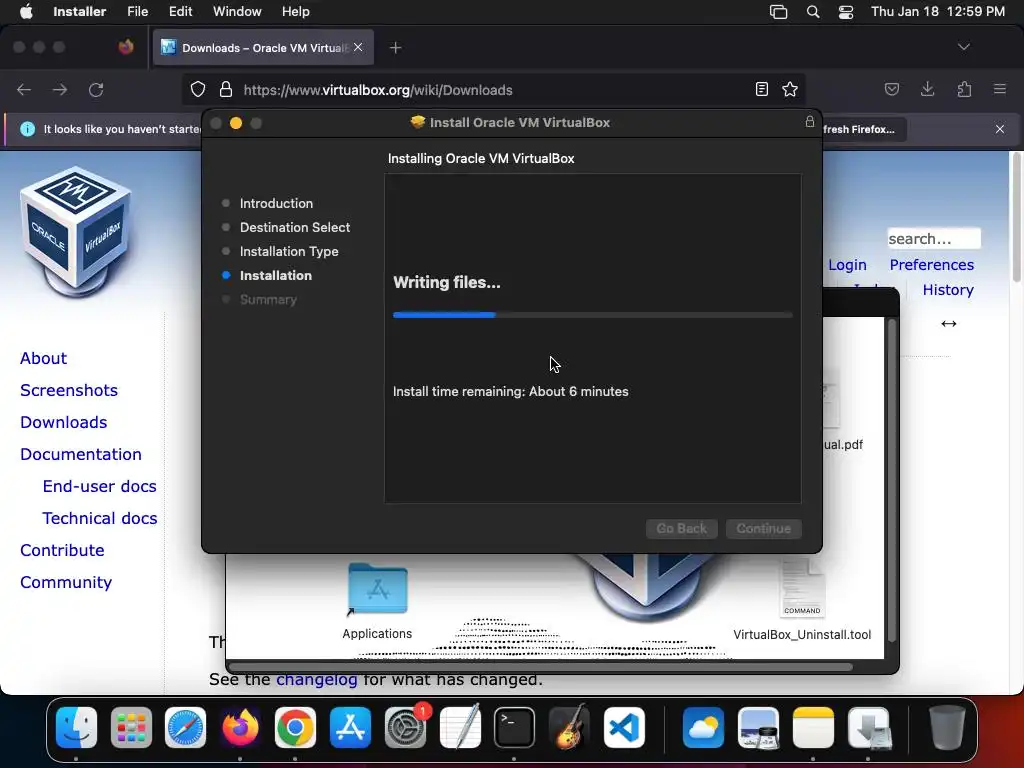The image size is (1024, 768).
Task: Open the Apple menu
Action: tap(26, 11)
